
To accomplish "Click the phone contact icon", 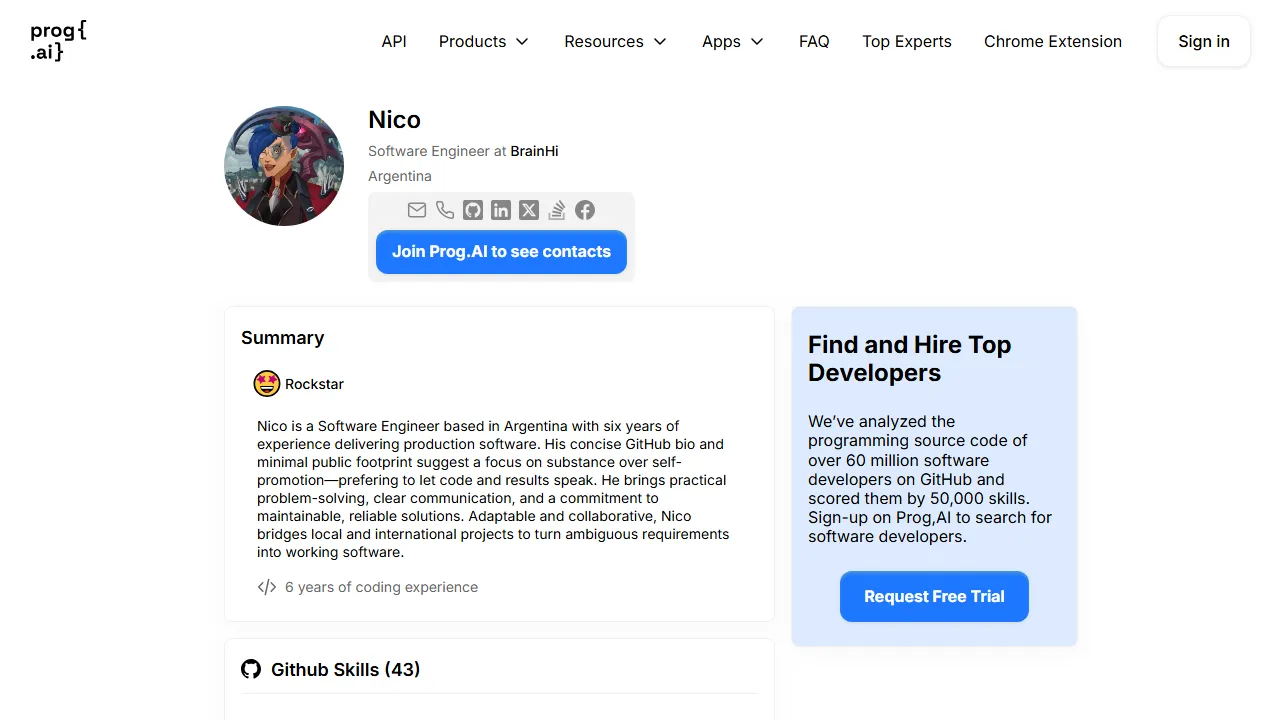I will tap(445, 210).
